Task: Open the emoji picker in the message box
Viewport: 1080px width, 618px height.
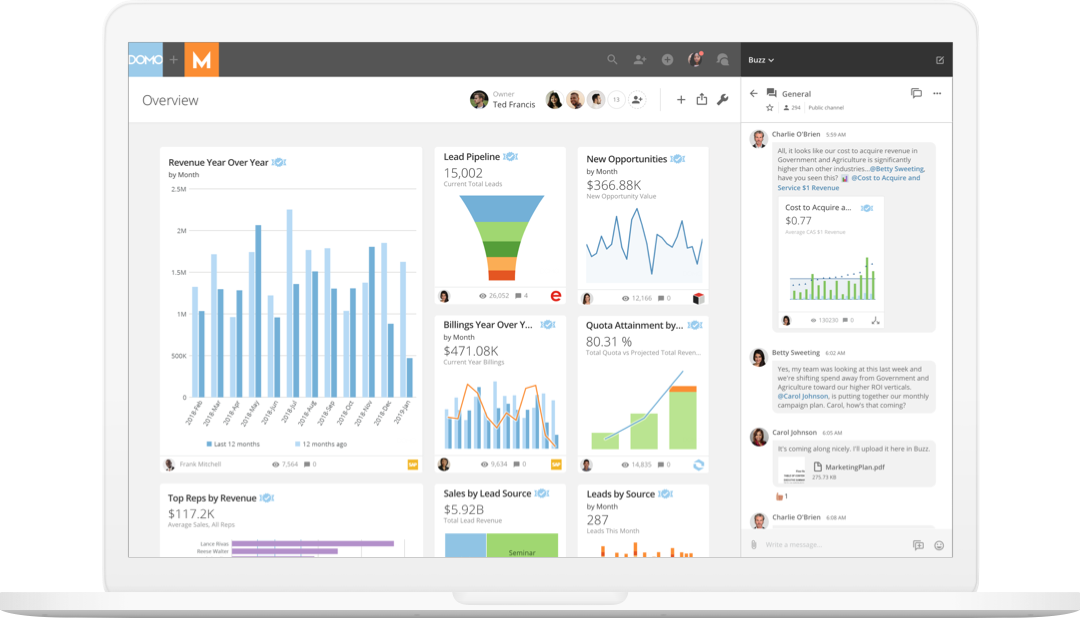Action: (938, 545)
